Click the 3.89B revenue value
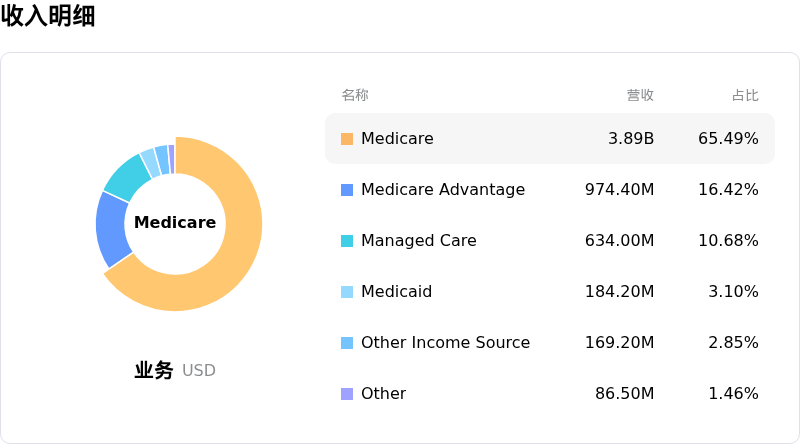Screen dimensions: 800x444 click(x=631, y=139)
